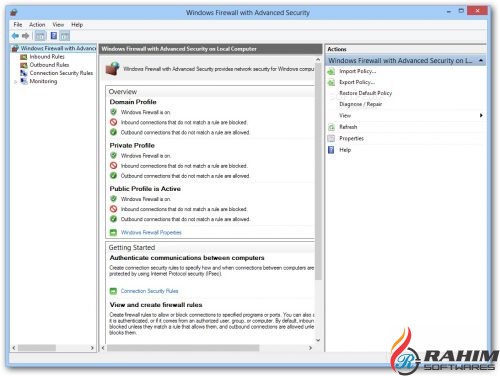This screenshot has width=500, height=376.
Task: Select Inbound Rules in the tree
Action: (x=47, y=57)
